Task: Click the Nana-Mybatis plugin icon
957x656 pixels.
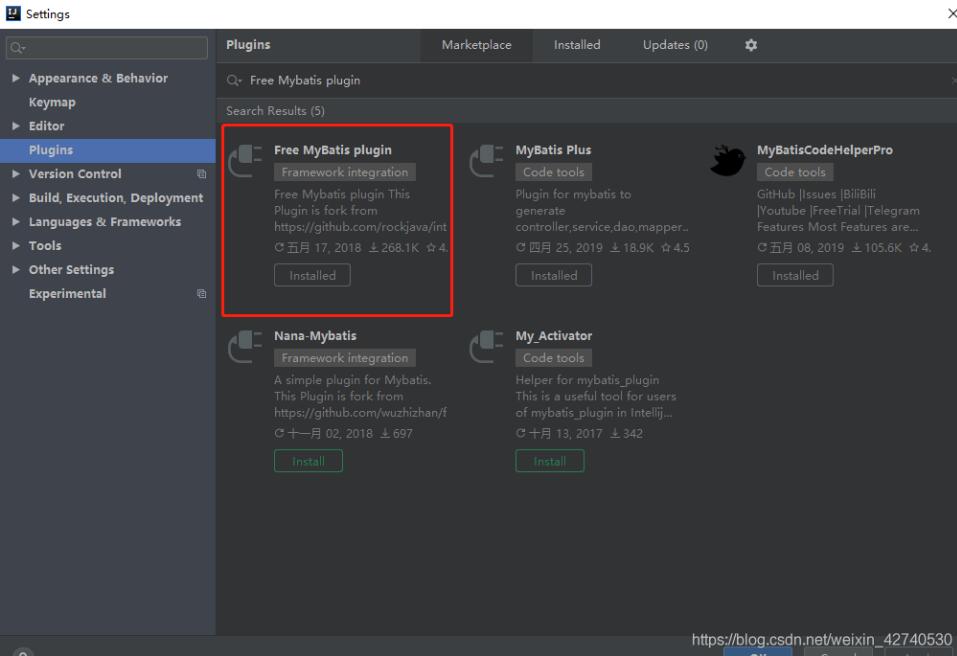Action: (245, 347)
